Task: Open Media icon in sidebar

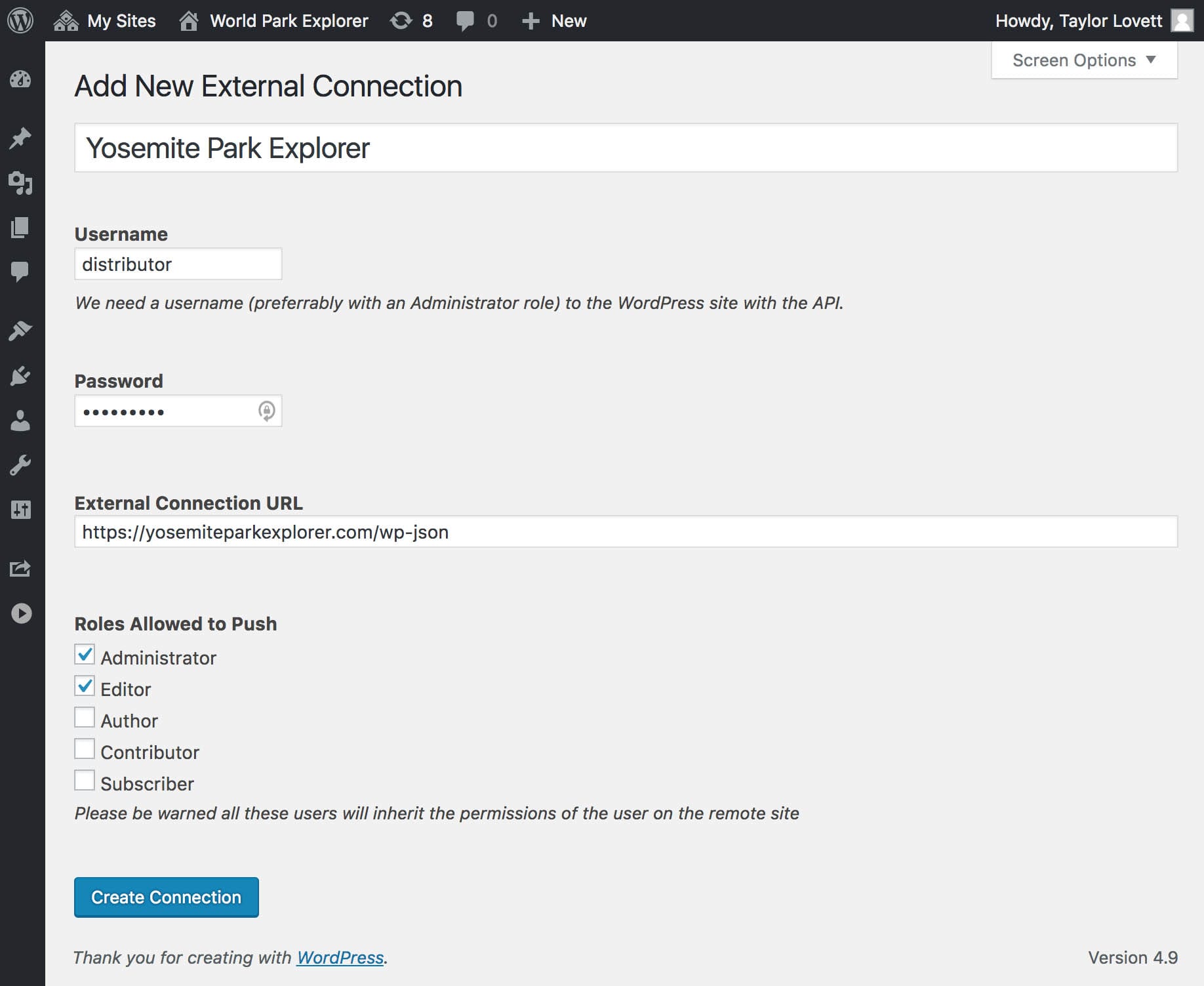Action: point(20,183)
